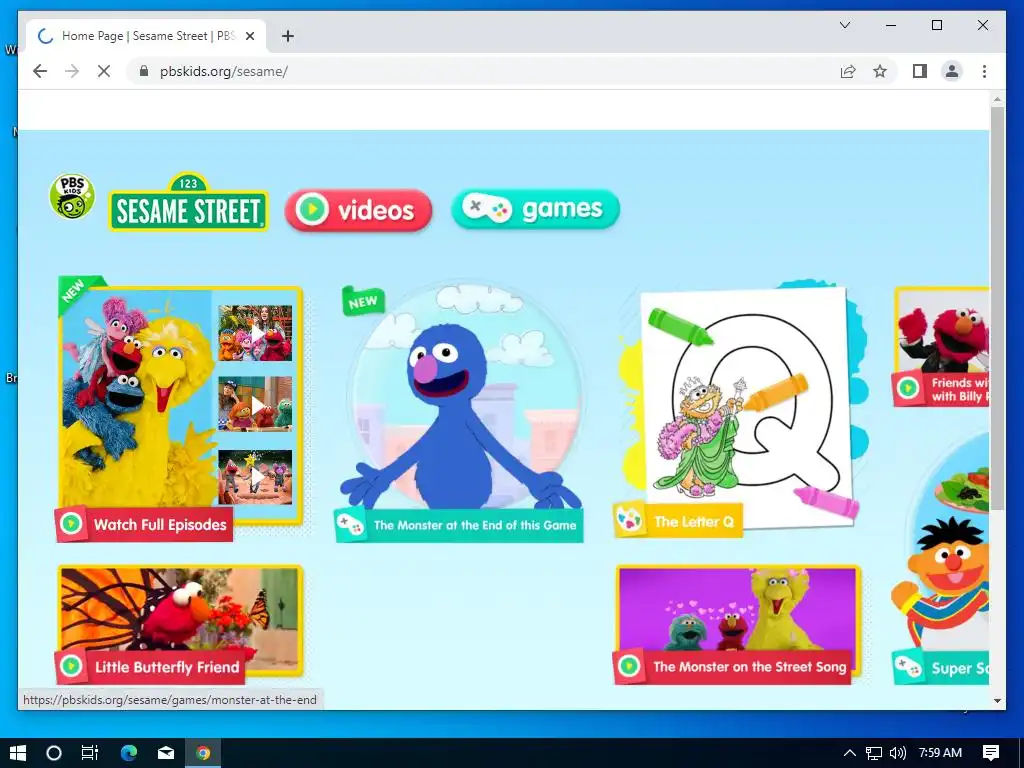Viewport: 1024px width, 768px height.
Task: Open The Monster on the Street Song
Action: [749, 667]
